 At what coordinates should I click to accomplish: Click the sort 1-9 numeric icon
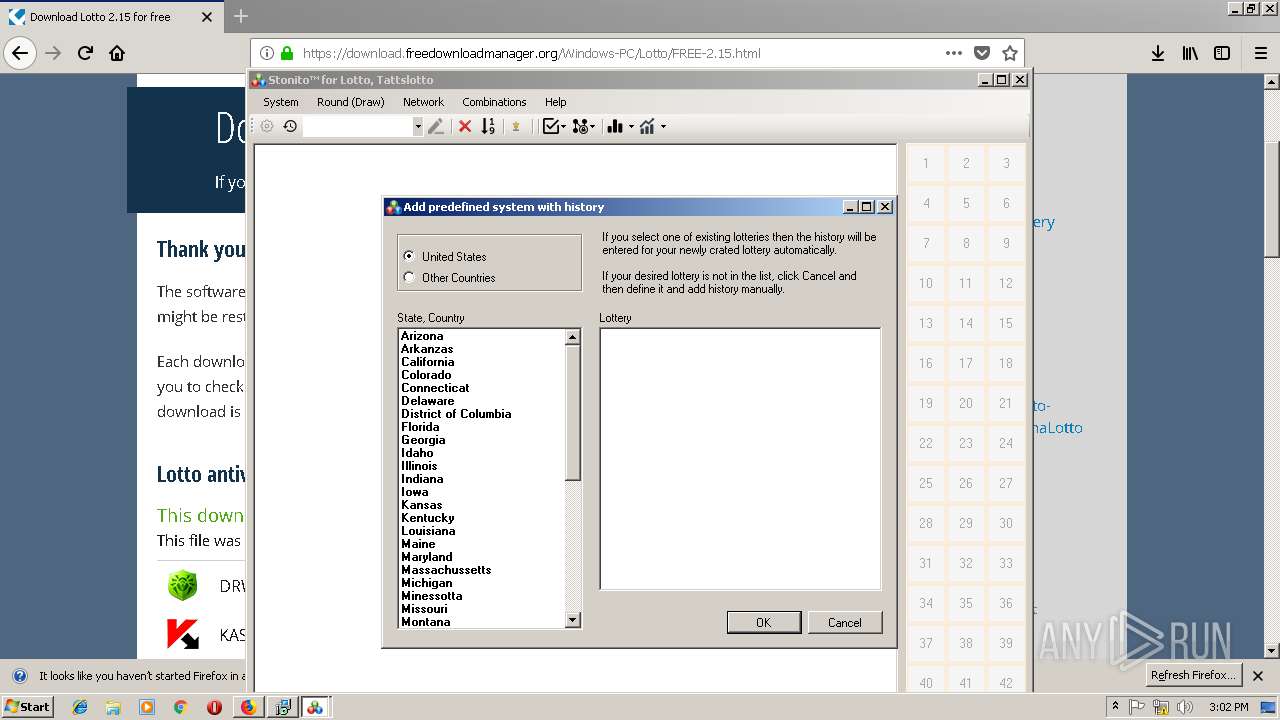click(x=488, y=126)
